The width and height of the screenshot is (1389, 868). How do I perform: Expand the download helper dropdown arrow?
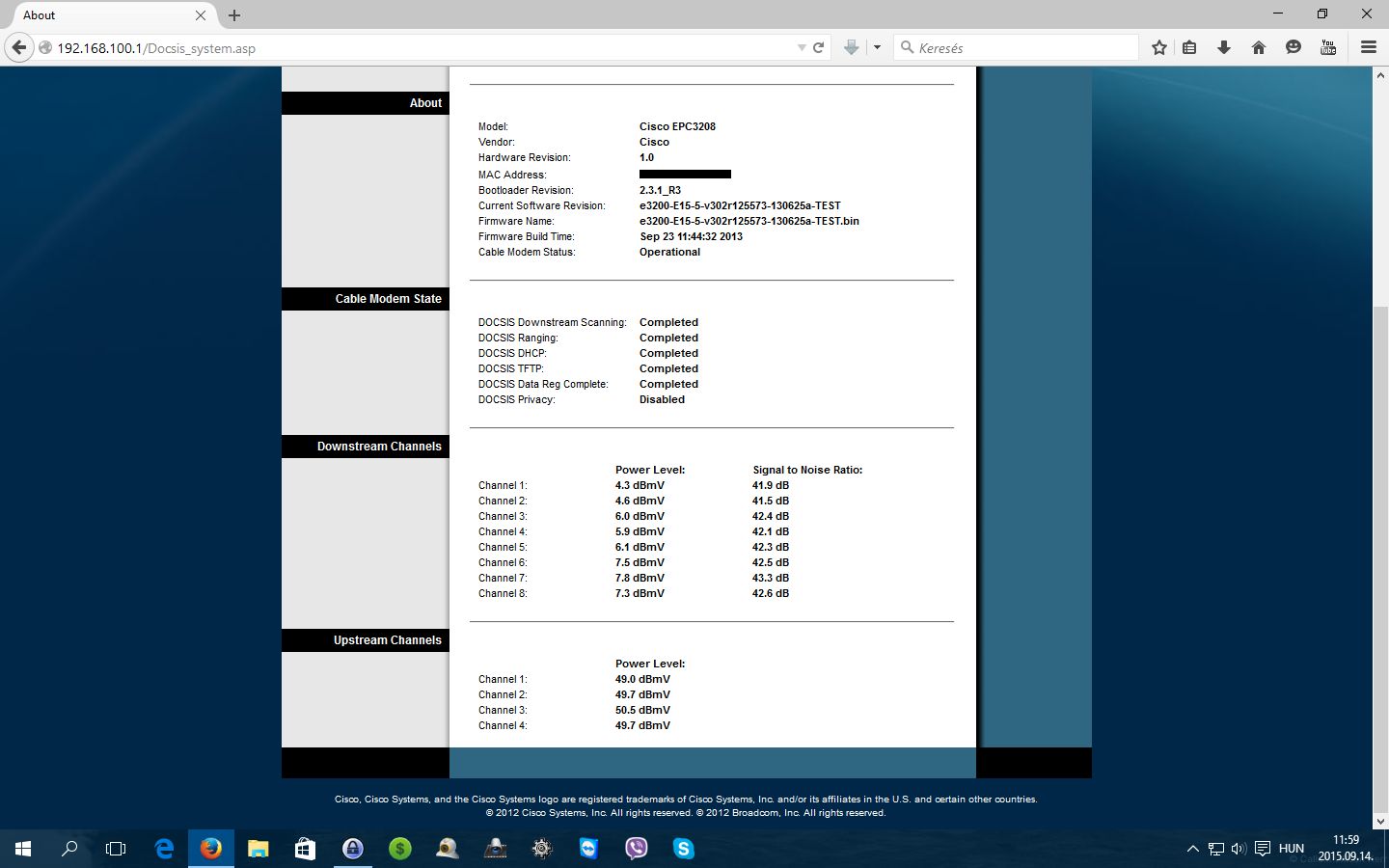coord(877,47)
